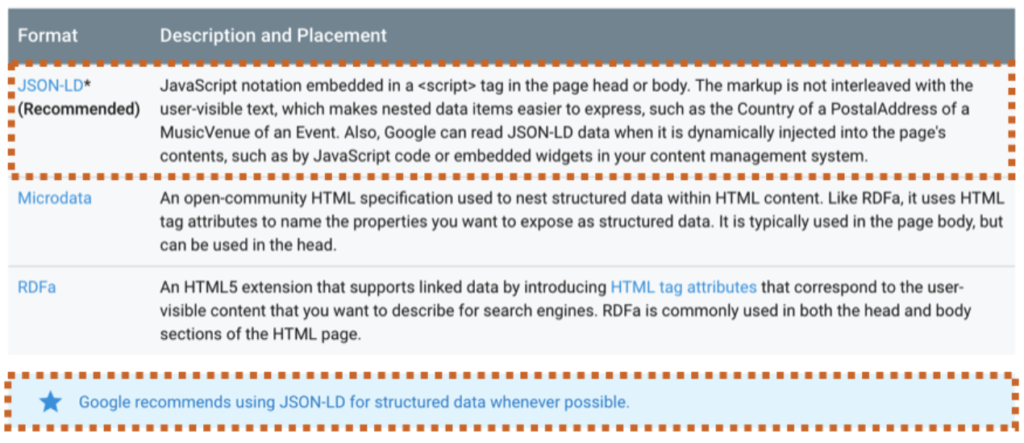1024x443 pixels.
Task: Open the JSON-LD format link
Action: tap(50, 86)
